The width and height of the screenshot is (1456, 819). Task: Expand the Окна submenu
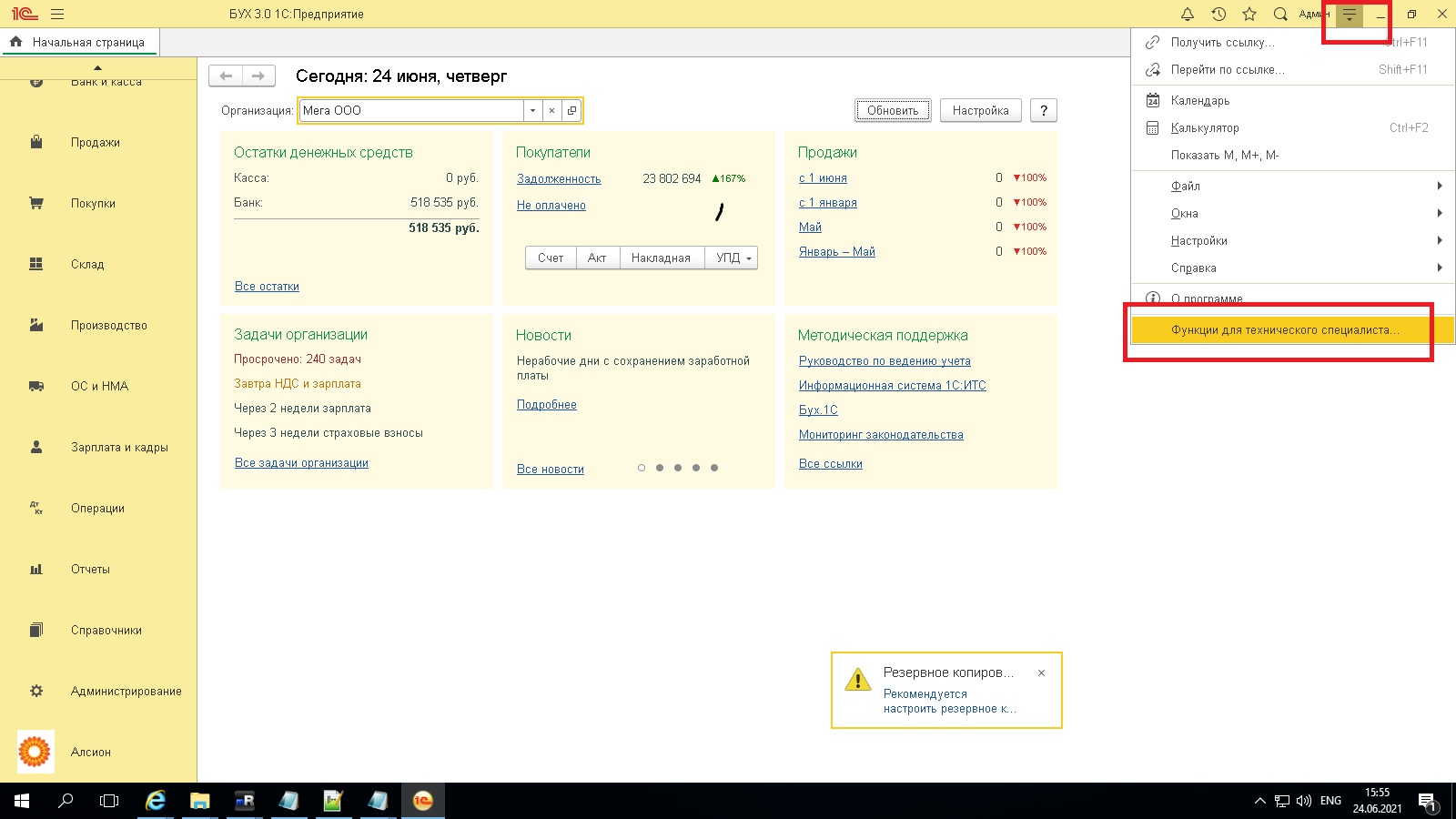click(1292, 214)
